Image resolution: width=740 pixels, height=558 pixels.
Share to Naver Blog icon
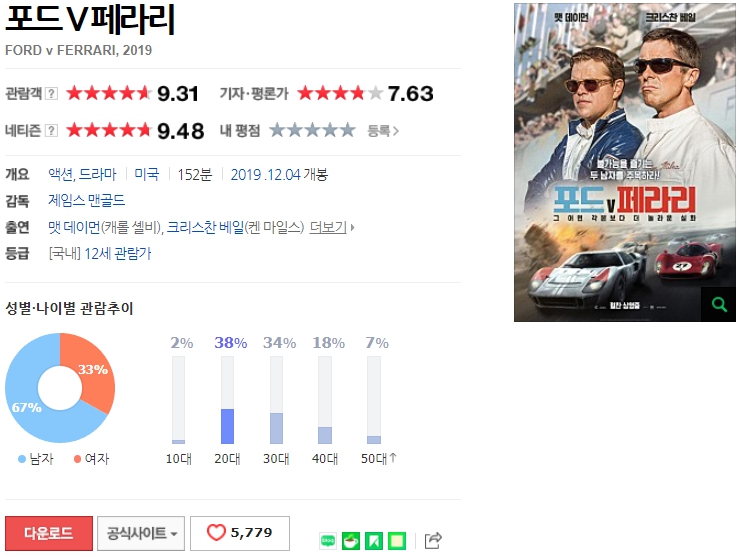click(x=328, y=541)
